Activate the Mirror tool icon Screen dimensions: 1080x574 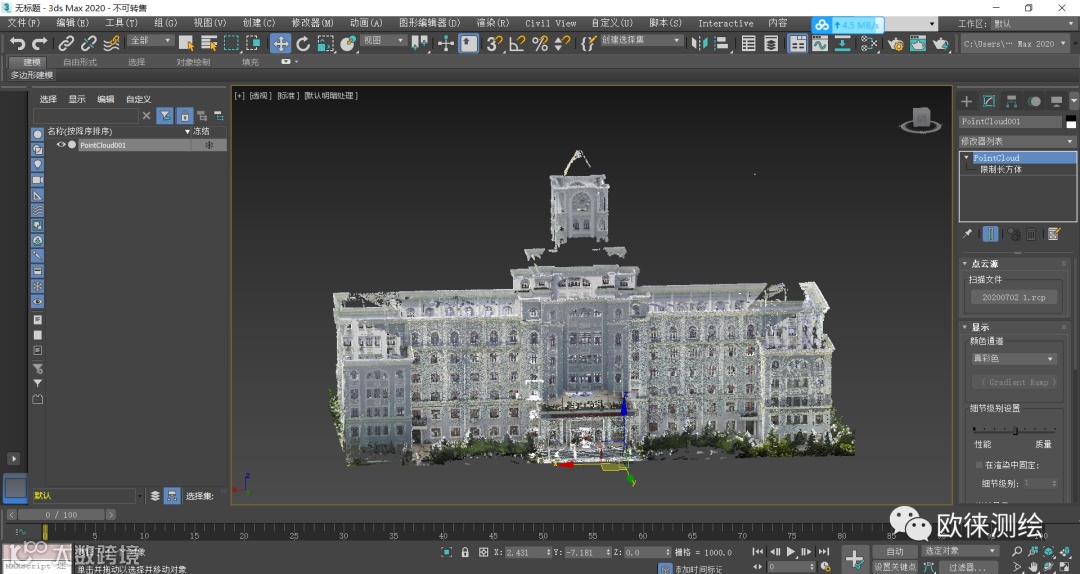[x=701, y=43]
